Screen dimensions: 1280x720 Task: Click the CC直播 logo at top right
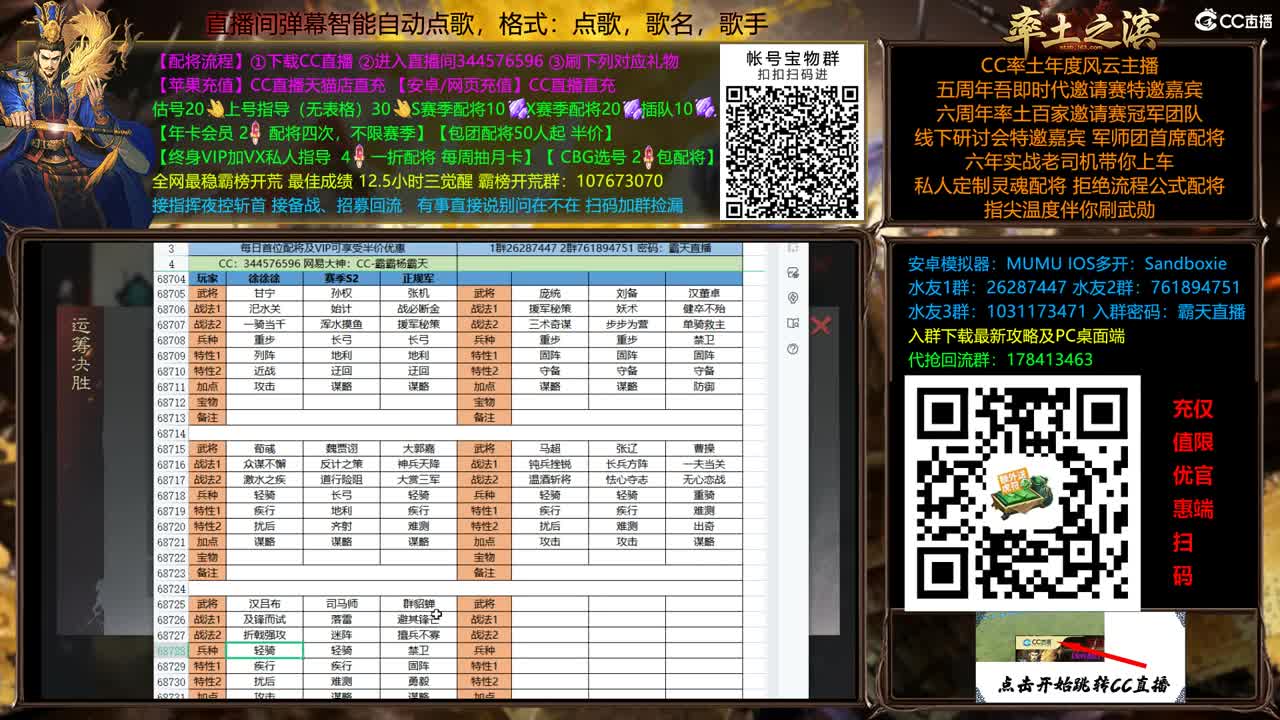(x=1234, y=21)
